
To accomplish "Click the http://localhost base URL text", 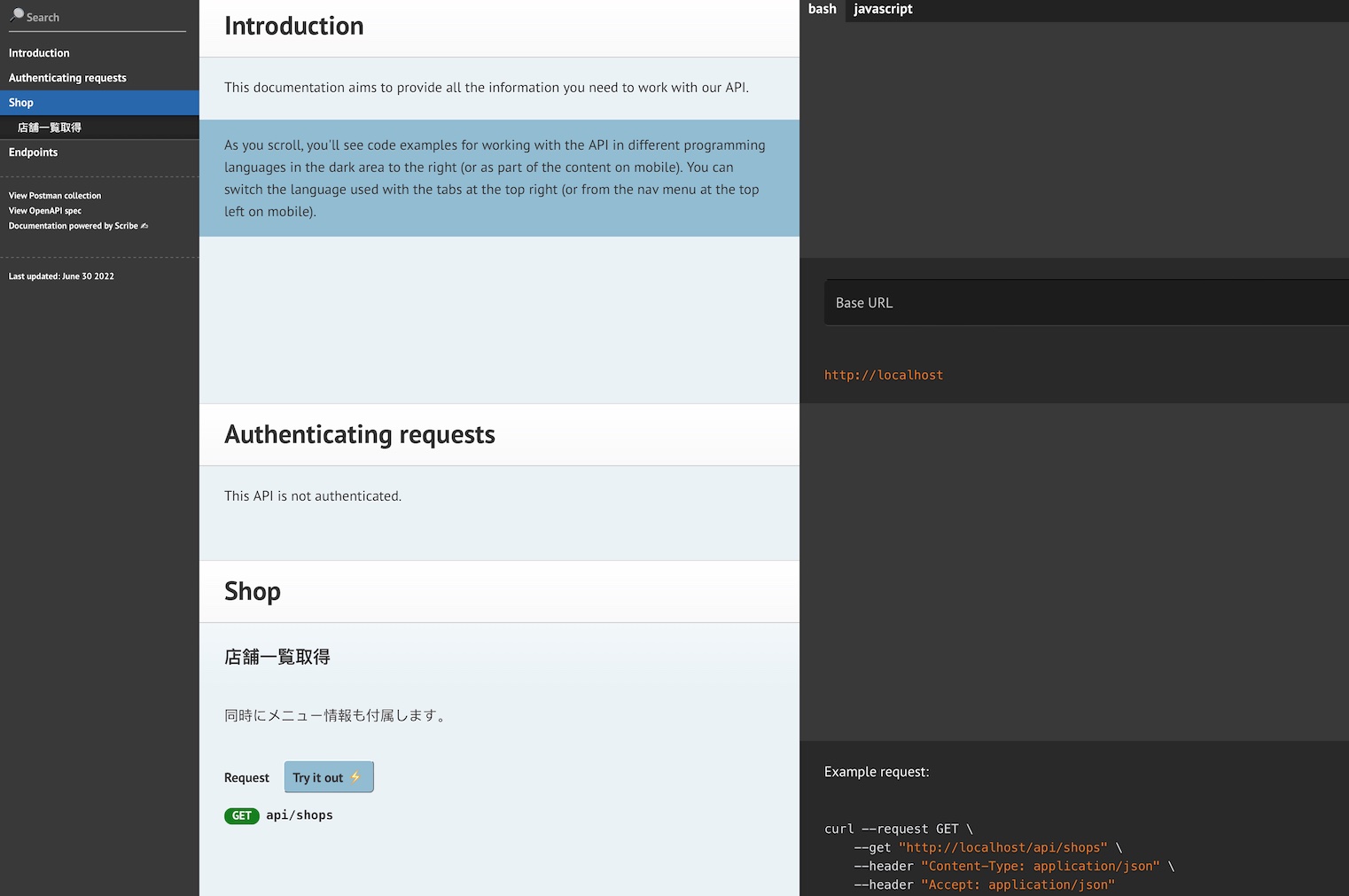I will [884, 375].
